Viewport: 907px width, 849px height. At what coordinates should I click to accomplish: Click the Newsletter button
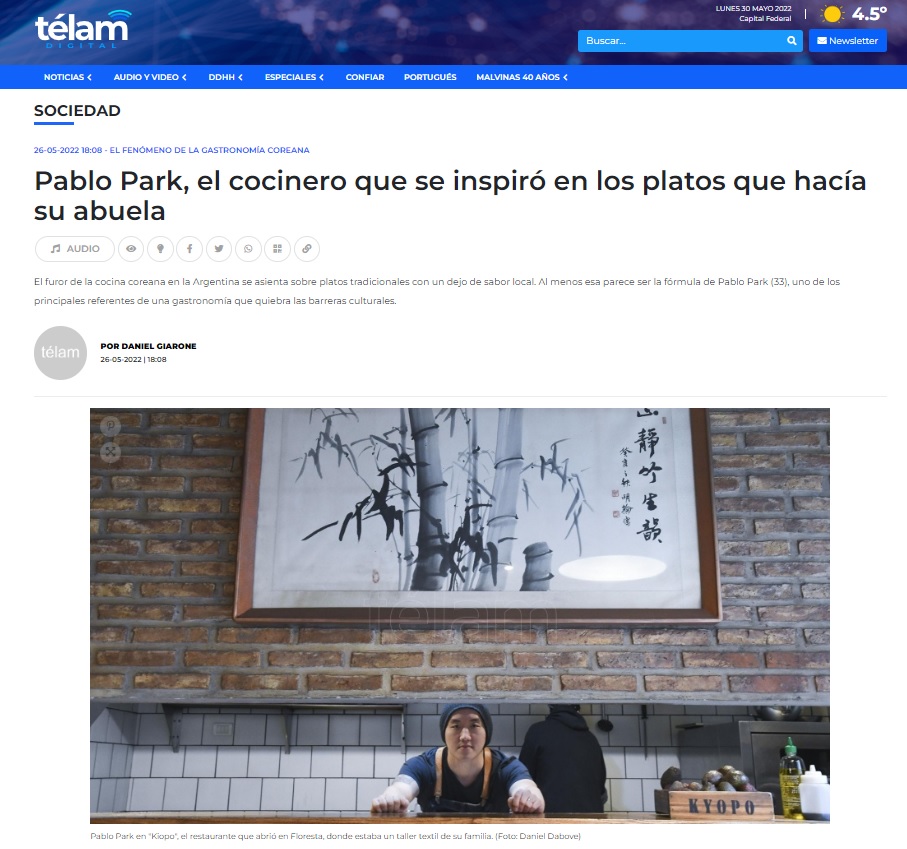847,40
